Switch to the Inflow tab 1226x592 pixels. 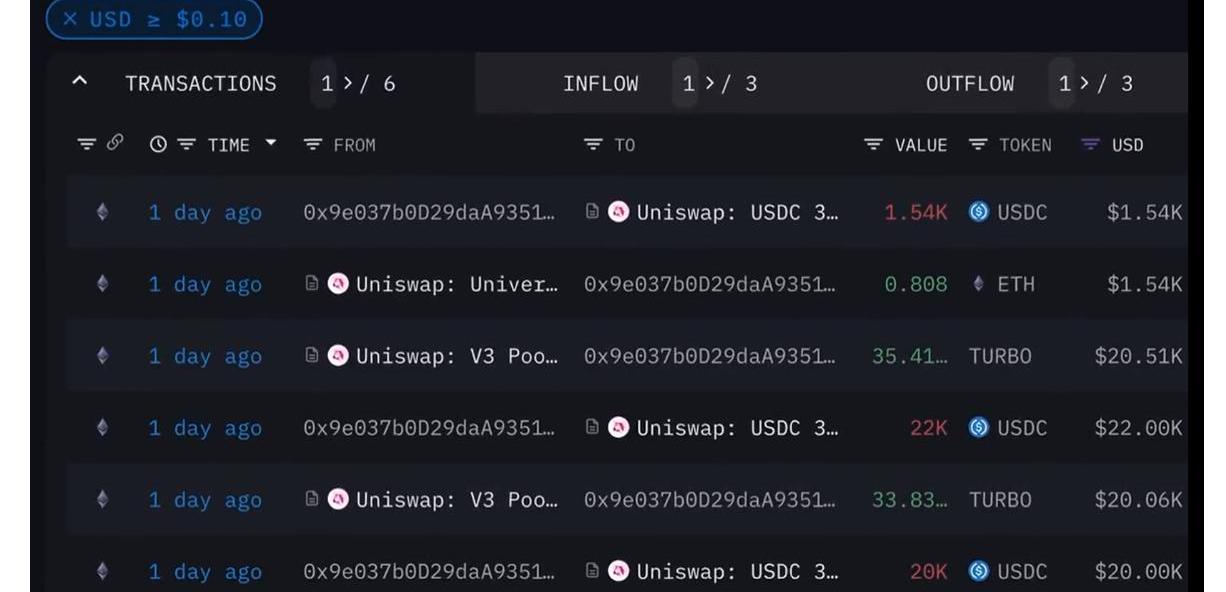[x=600, y=84]
